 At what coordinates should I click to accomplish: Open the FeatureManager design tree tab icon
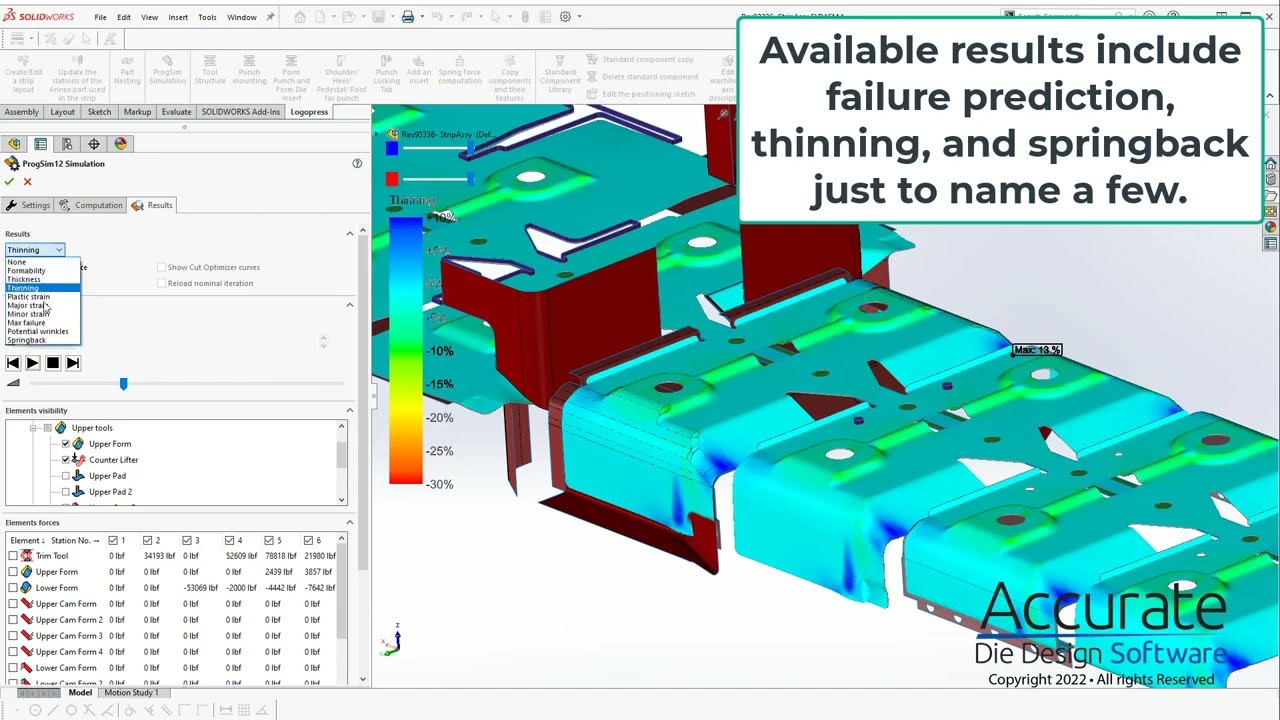point(14,144)
